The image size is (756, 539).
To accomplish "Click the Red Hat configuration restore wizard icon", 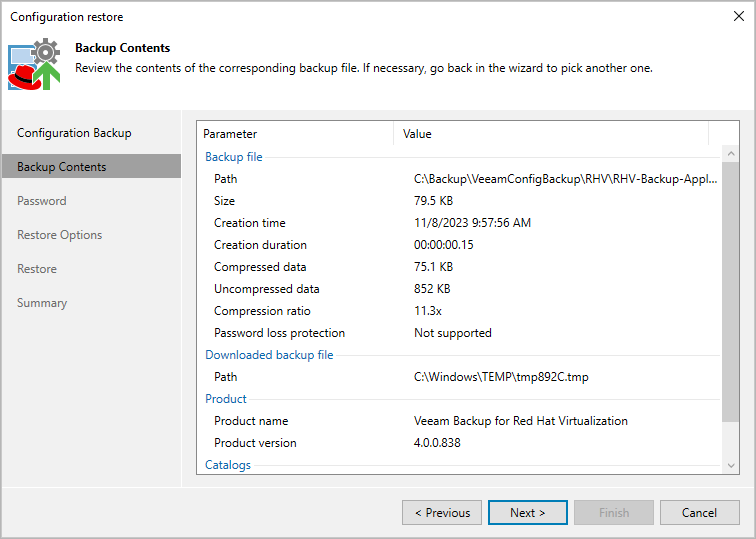I will click(x=34, y=64).
